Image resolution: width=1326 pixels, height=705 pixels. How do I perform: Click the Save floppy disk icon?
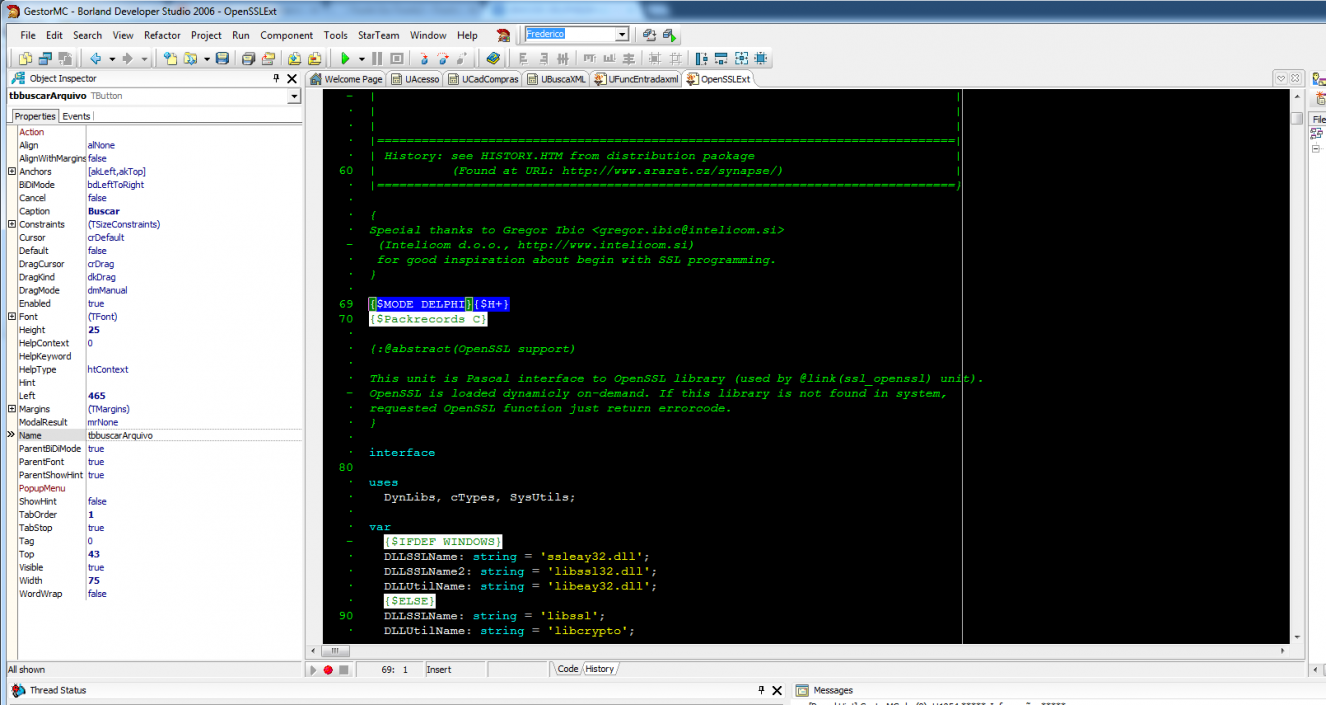coord(222,59)
